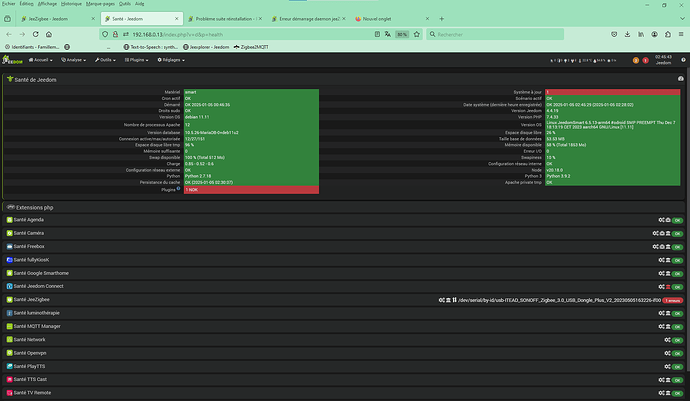Switch to the Problème suite réinstallation tab
690x401 pixels.
(x=225, y=18)
